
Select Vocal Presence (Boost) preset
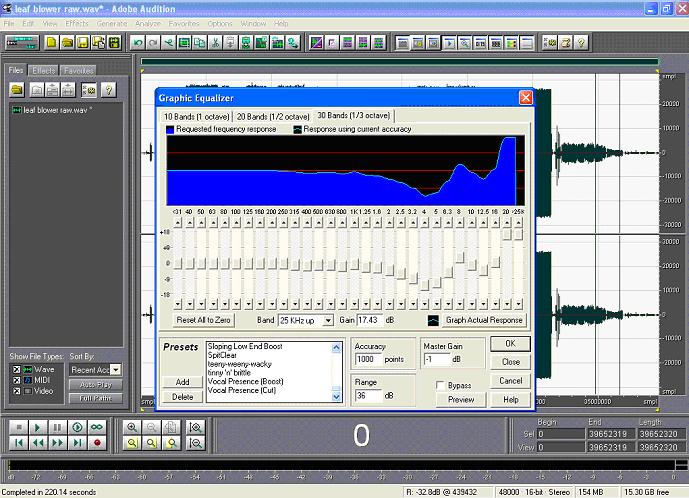click(245, 382)
